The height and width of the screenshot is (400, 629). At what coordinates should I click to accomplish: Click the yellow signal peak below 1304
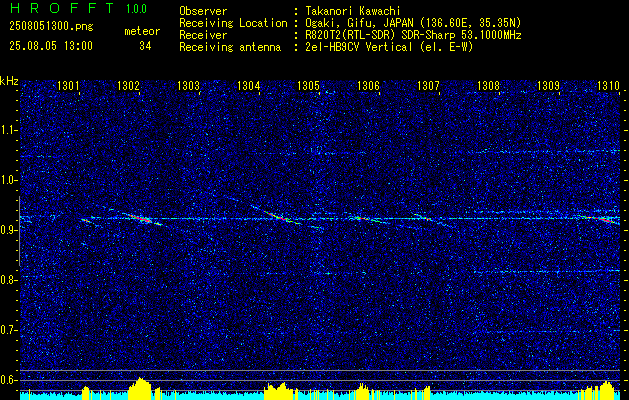pos(279,391)
